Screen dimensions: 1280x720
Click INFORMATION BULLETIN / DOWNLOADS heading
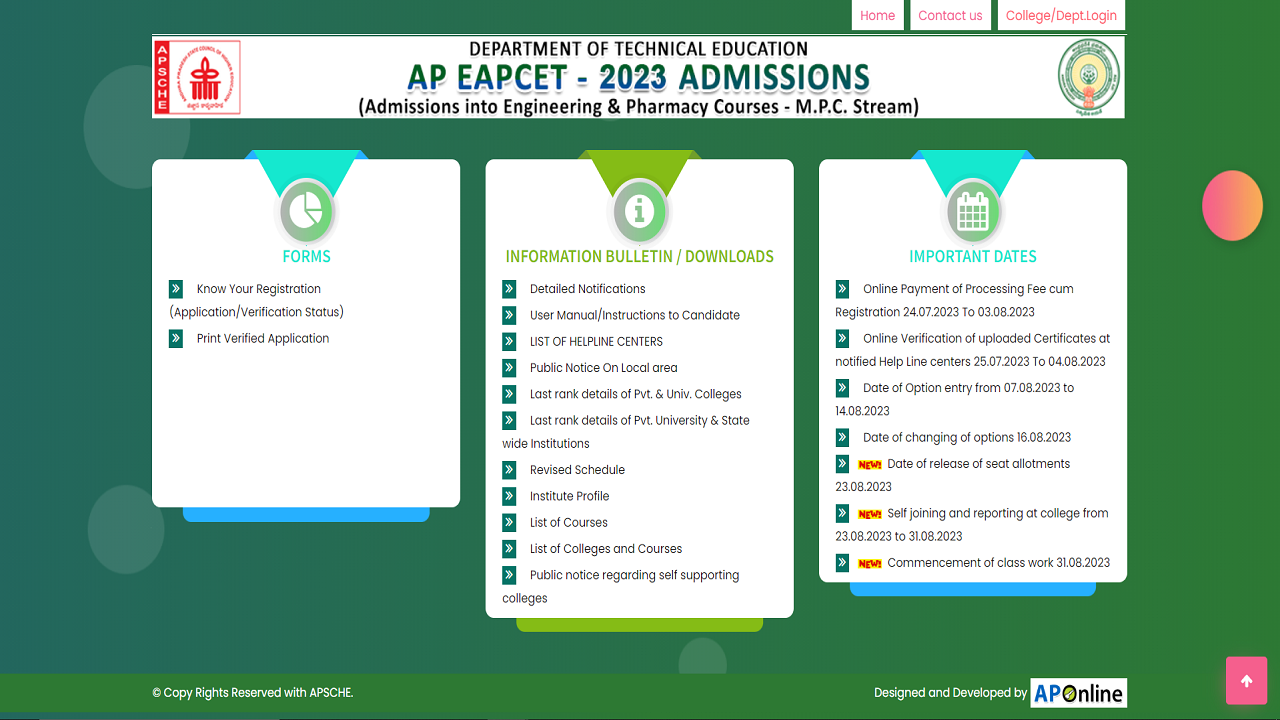(639, 257)
